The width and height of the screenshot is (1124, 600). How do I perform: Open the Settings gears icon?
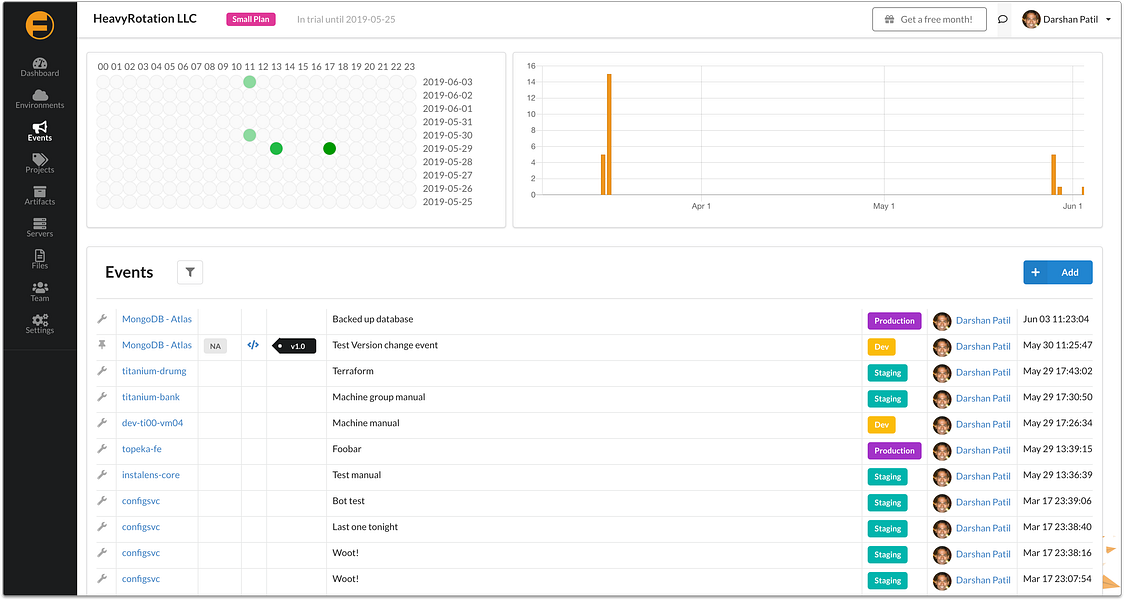tap(40, 320)
